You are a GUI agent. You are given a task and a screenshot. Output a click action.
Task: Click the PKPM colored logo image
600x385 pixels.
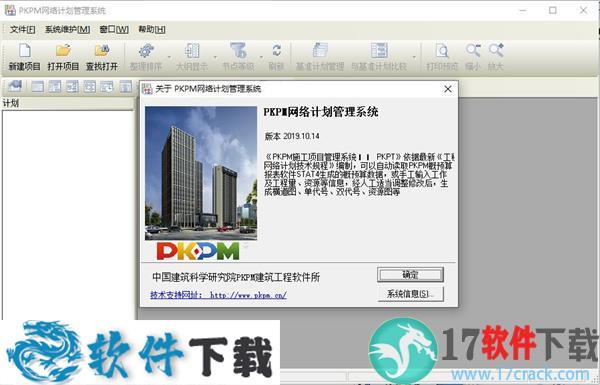coord(198,251)
